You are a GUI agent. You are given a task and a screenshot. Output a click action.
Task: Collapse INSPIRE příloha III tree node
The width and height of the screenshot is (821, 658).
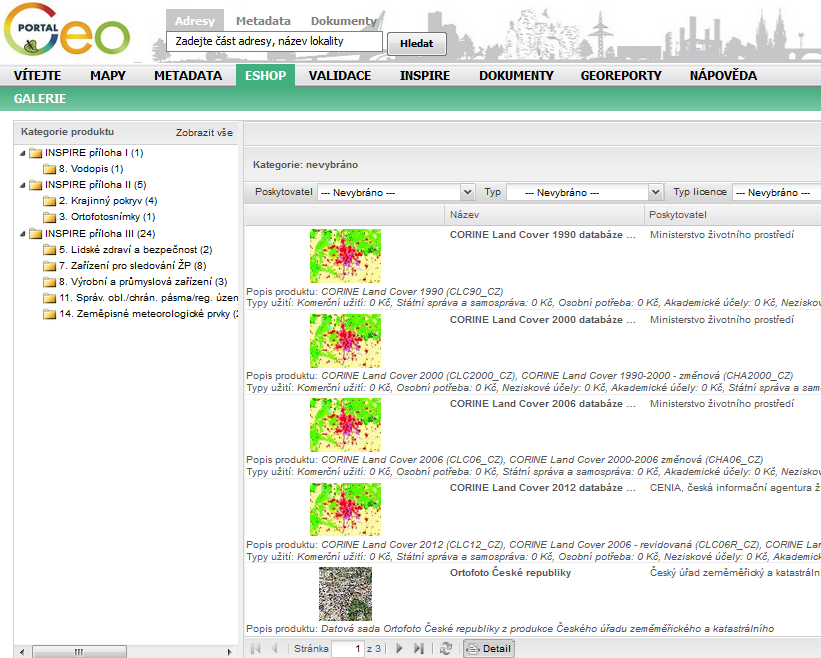pyautogui.click(x=23, y=234)
